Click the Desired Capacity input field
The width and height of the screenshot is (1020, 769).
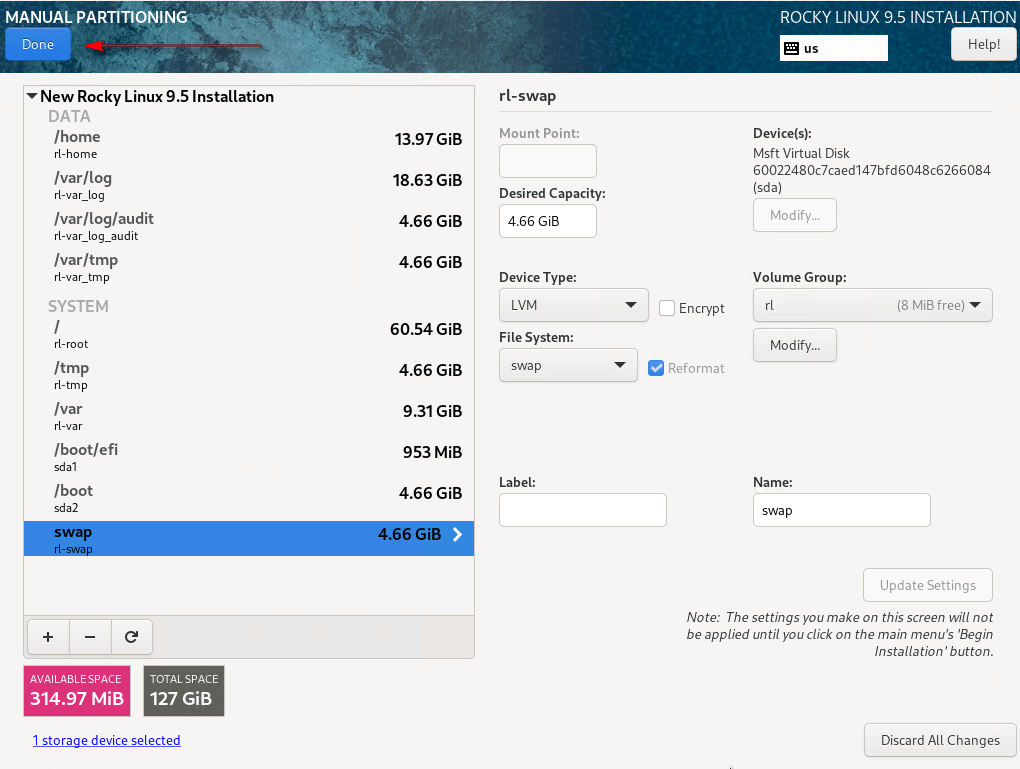click(547, 221)
